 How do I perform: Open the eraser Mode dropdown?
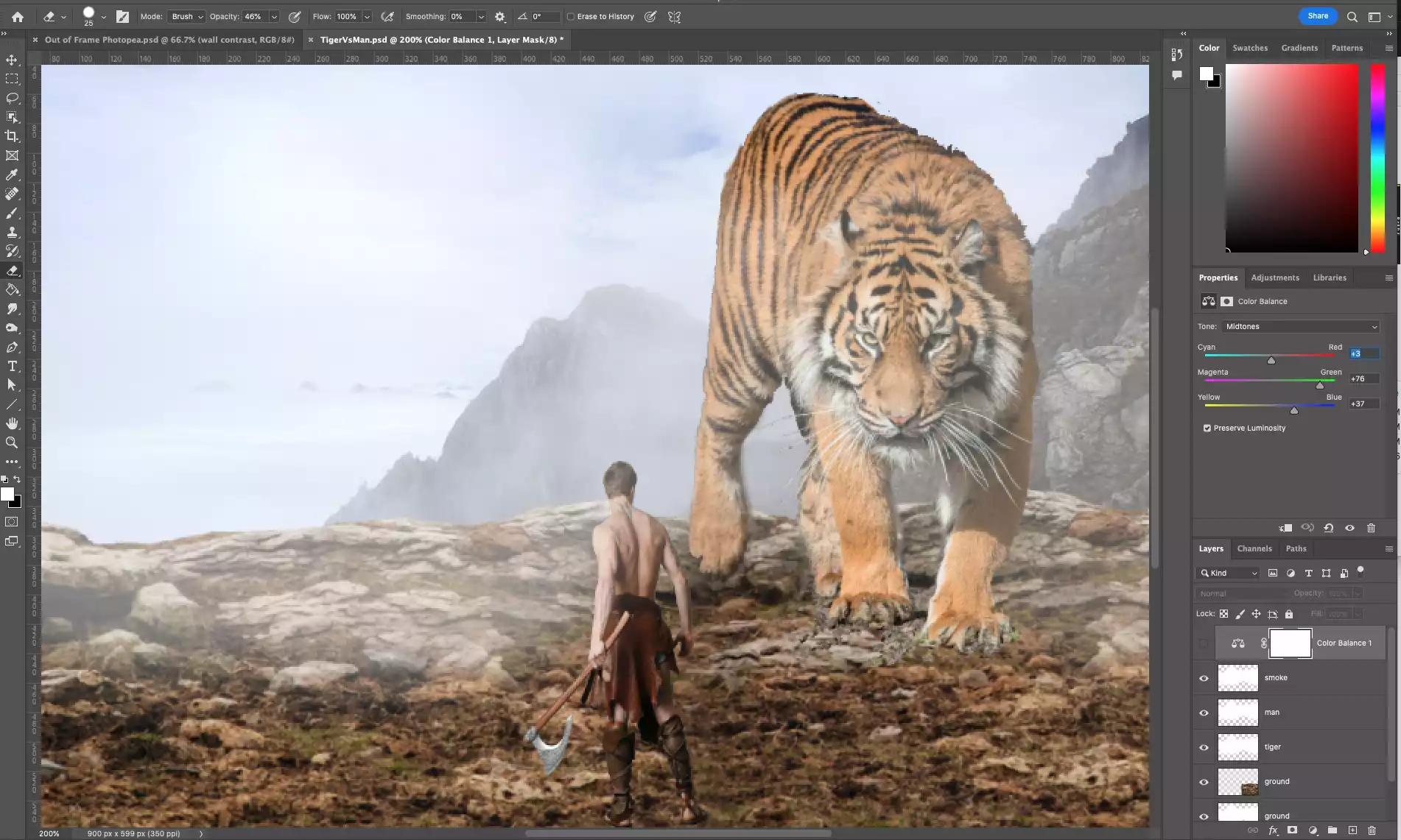187,16
